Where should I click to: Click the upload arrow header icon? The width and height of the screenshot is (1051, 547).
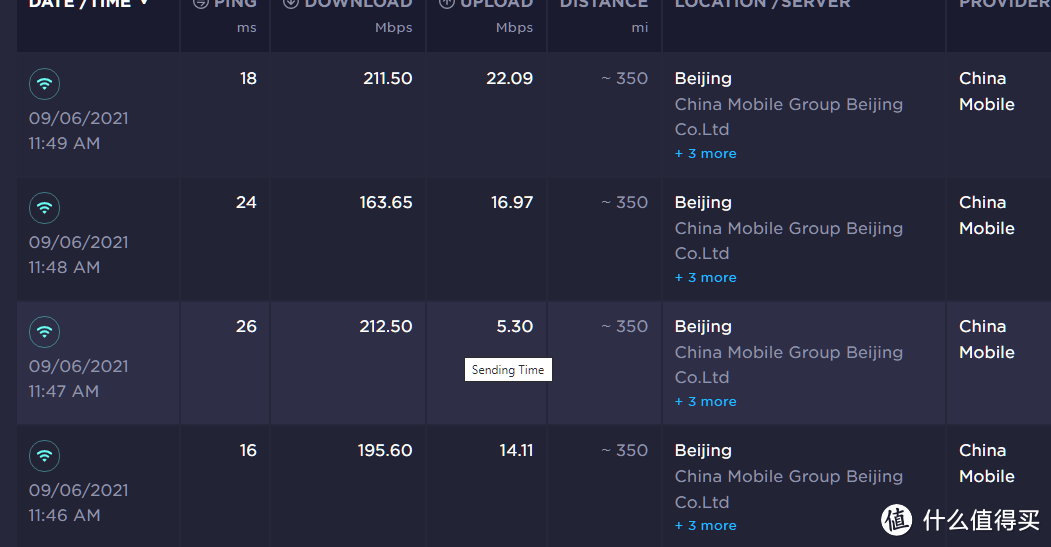tap(447, 4)
